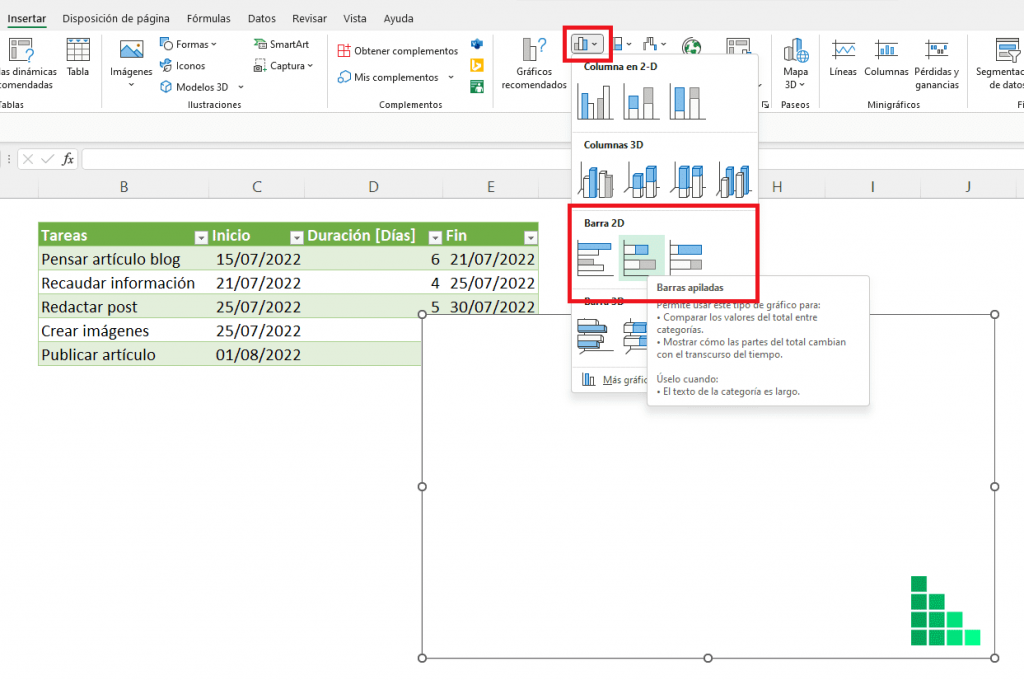Open the Duración [Días] filter dropdown

coord(435,238)
